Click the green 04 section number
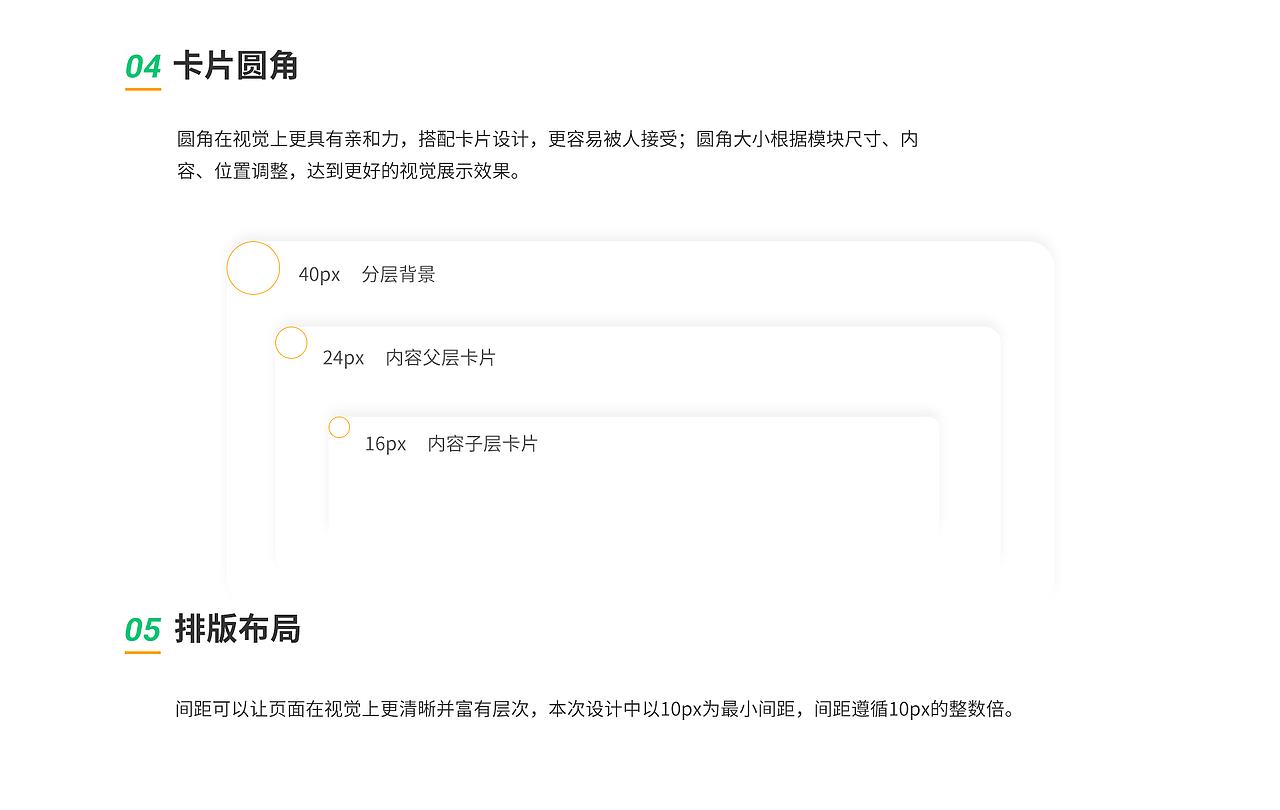 pos(142,68)
